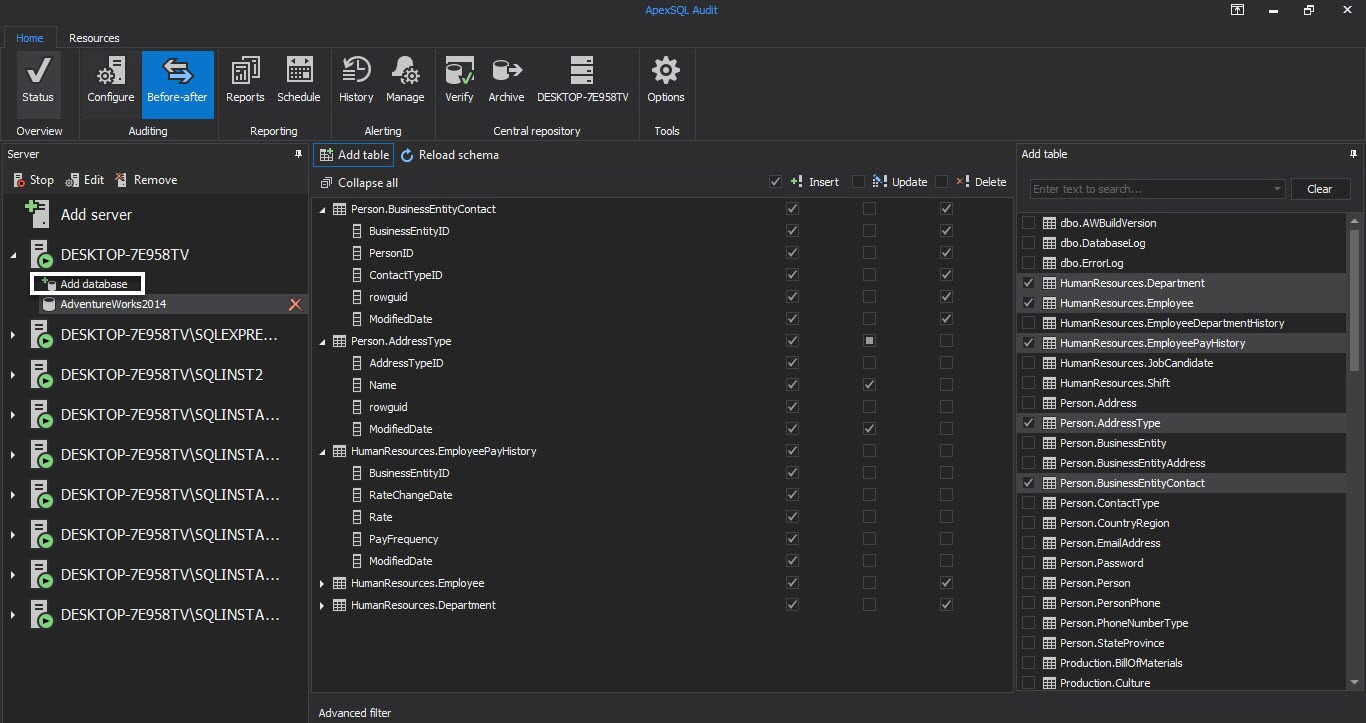
Task: Uncheck Person.BusinessEntityContact in Add table list
Action: (x=1029, y=483)
